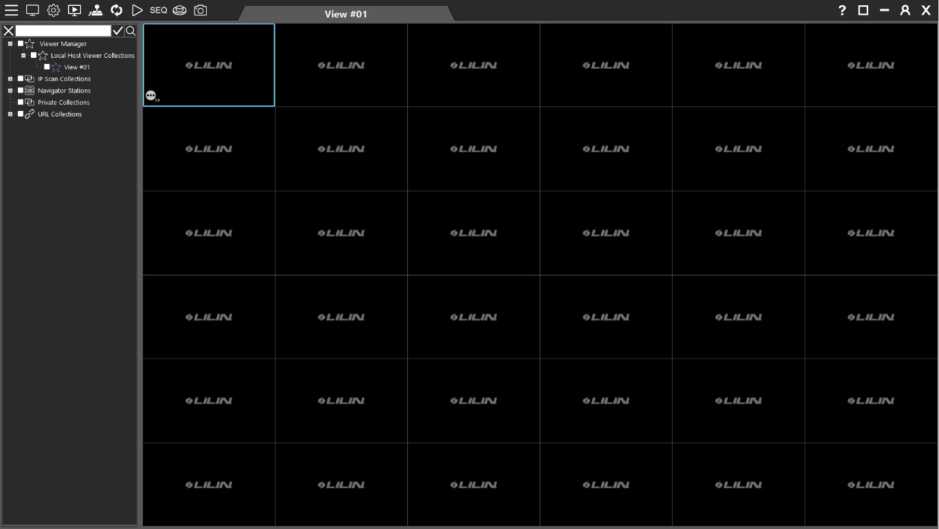Start sequence mode with SEQ button
This screenshot has height=529, width=939.
pos(158,10)
